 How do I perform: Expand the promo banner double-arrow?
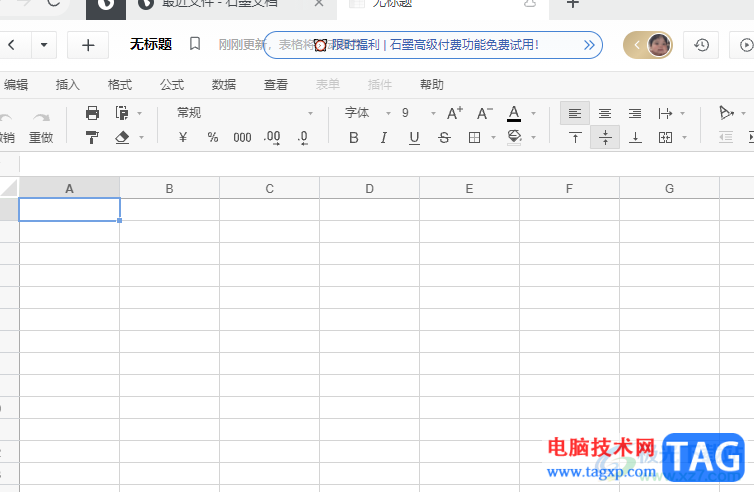[589, 45]
